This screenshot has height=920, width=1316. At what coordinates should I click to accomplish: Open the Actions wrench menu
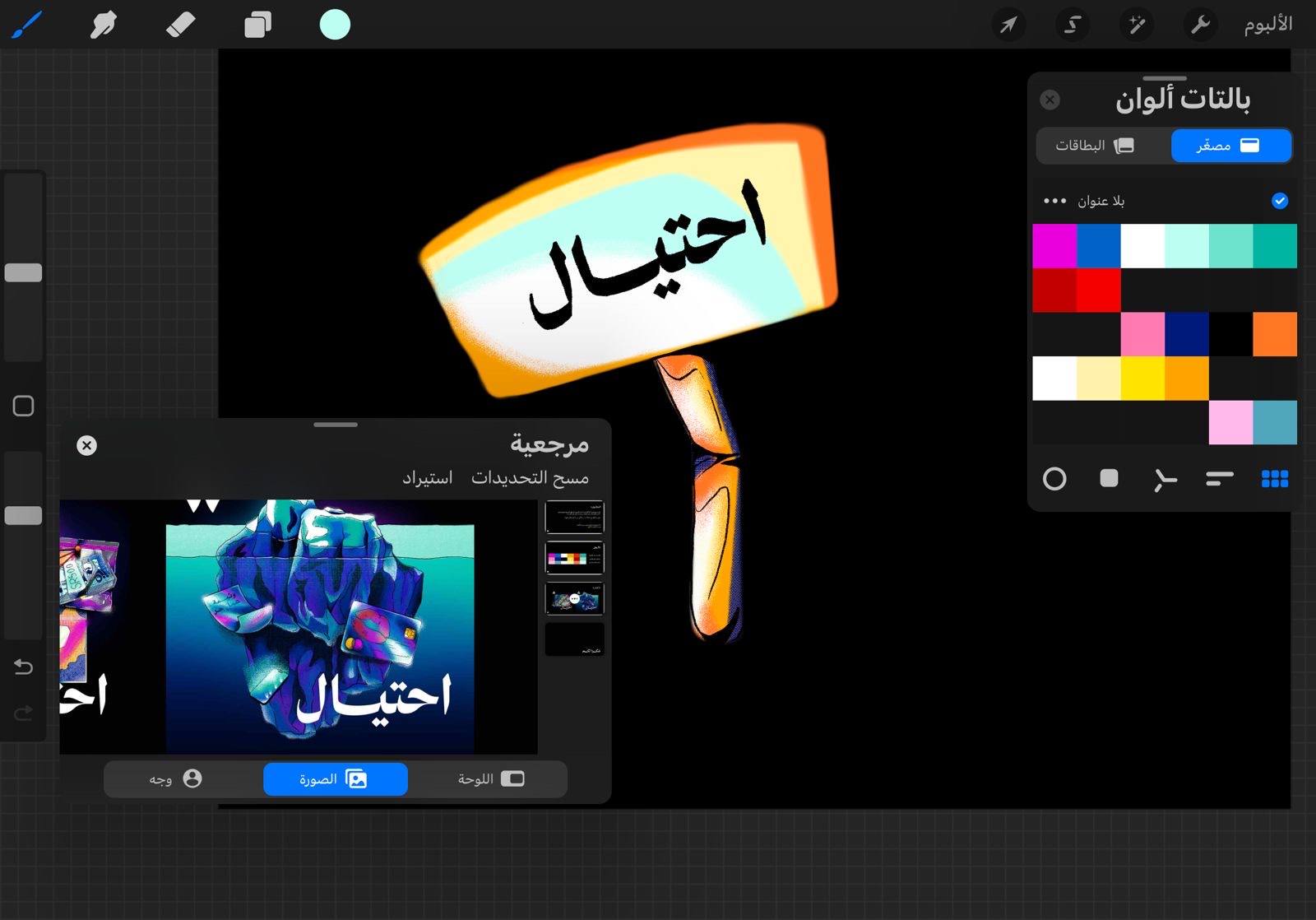coord(1200,25)
